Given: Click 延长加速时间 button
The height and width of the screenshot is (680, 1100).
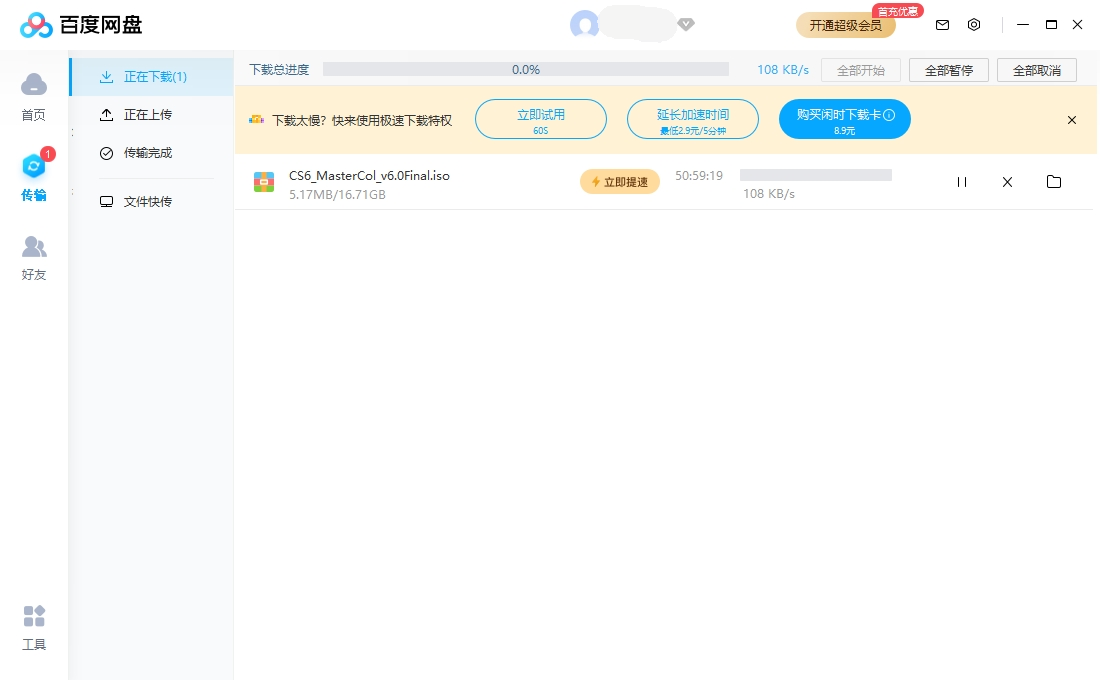Looking at the screenshot, I should click(692, 119).
